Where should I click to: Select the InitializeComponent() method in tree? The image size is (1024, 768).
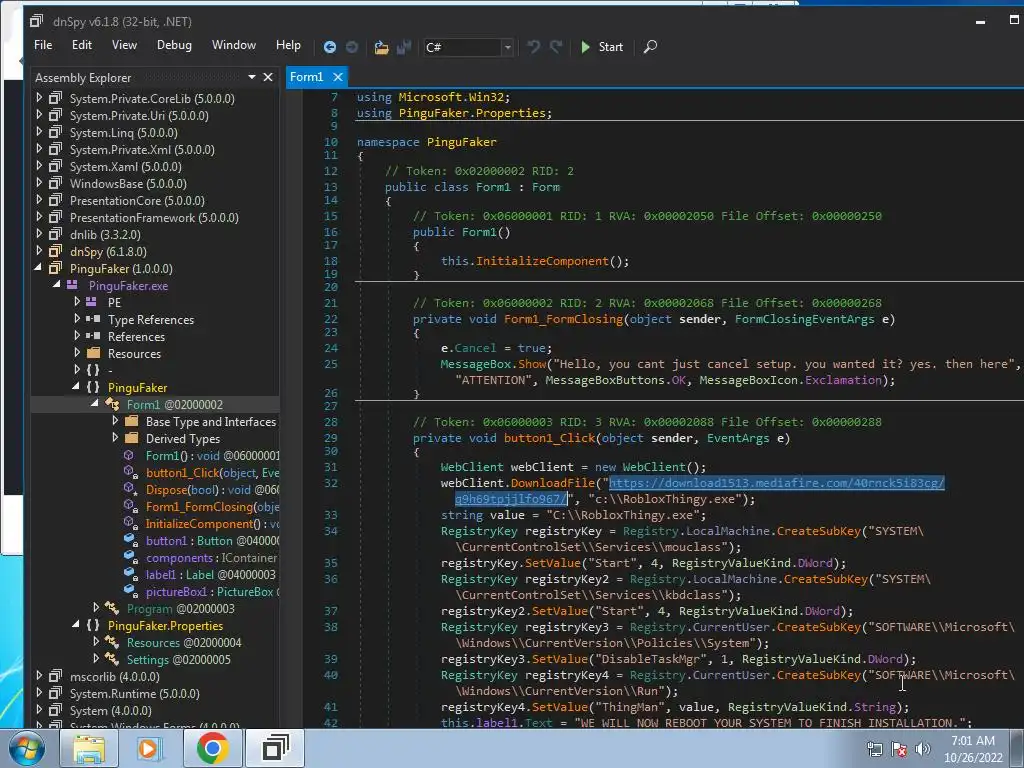[x=212, y=524]
